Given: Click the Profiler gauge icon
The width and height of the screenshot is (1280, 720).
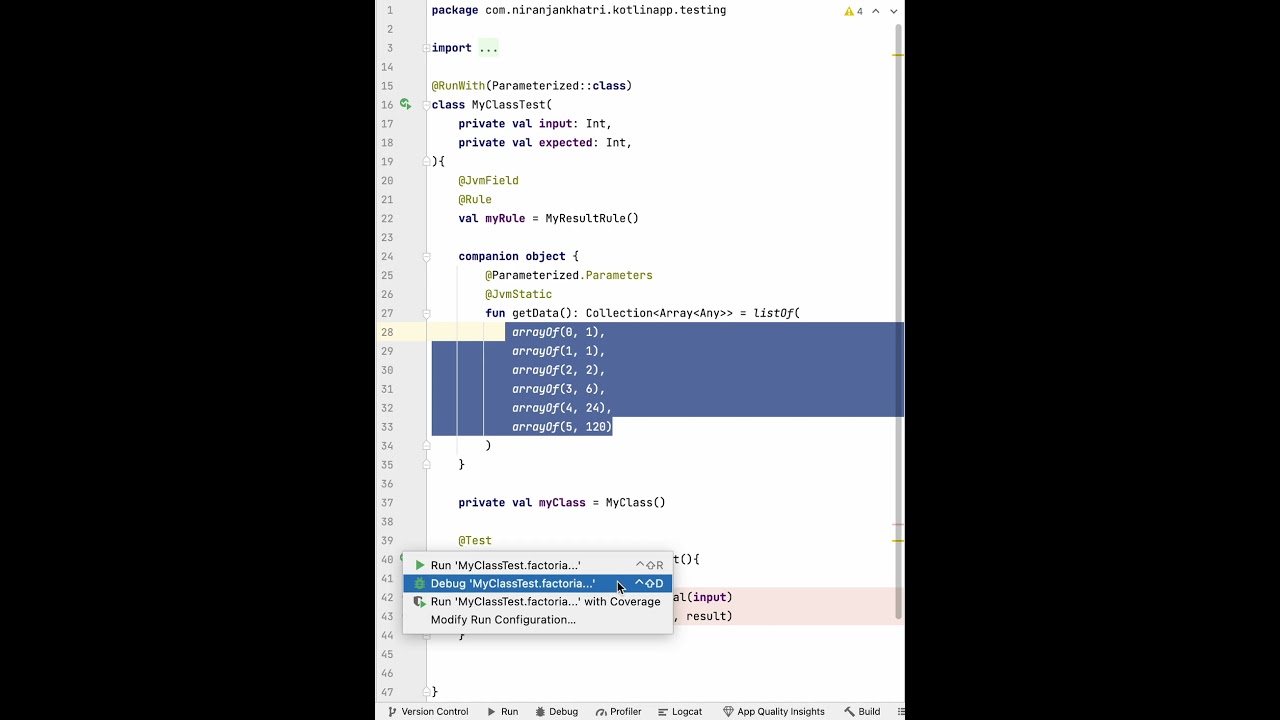Looking at the screenshot, I should point(601,712).
